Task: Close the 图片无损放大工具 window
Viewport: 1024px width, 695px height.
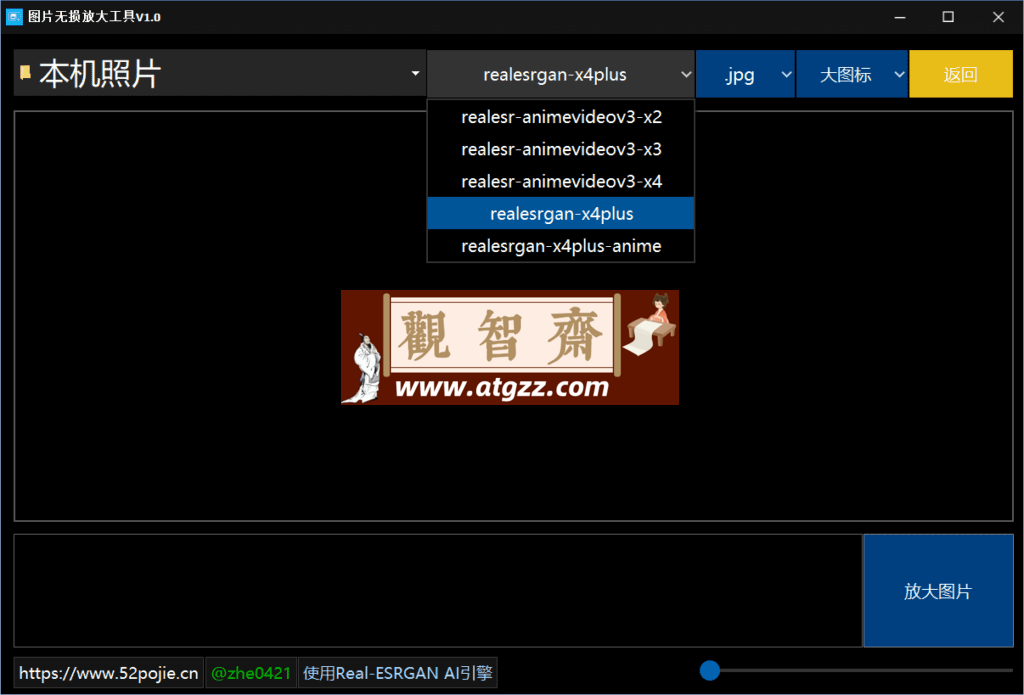Action: [x=998, y=17]
